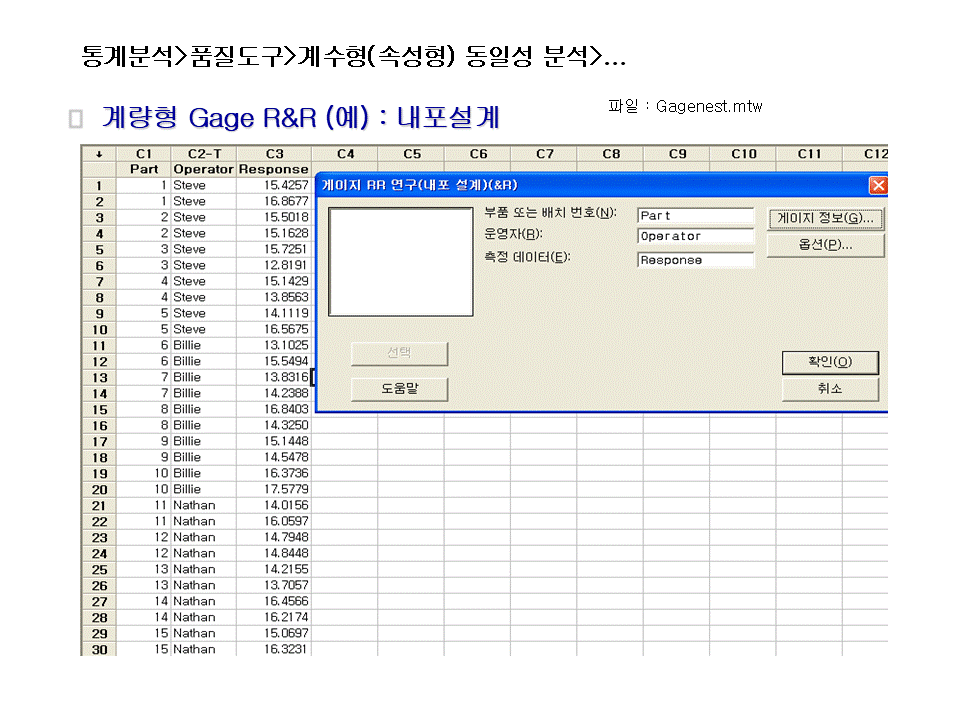Click the cell with value 16.4566
This screenshot has height=720, width=960.
tap(274, 601)
